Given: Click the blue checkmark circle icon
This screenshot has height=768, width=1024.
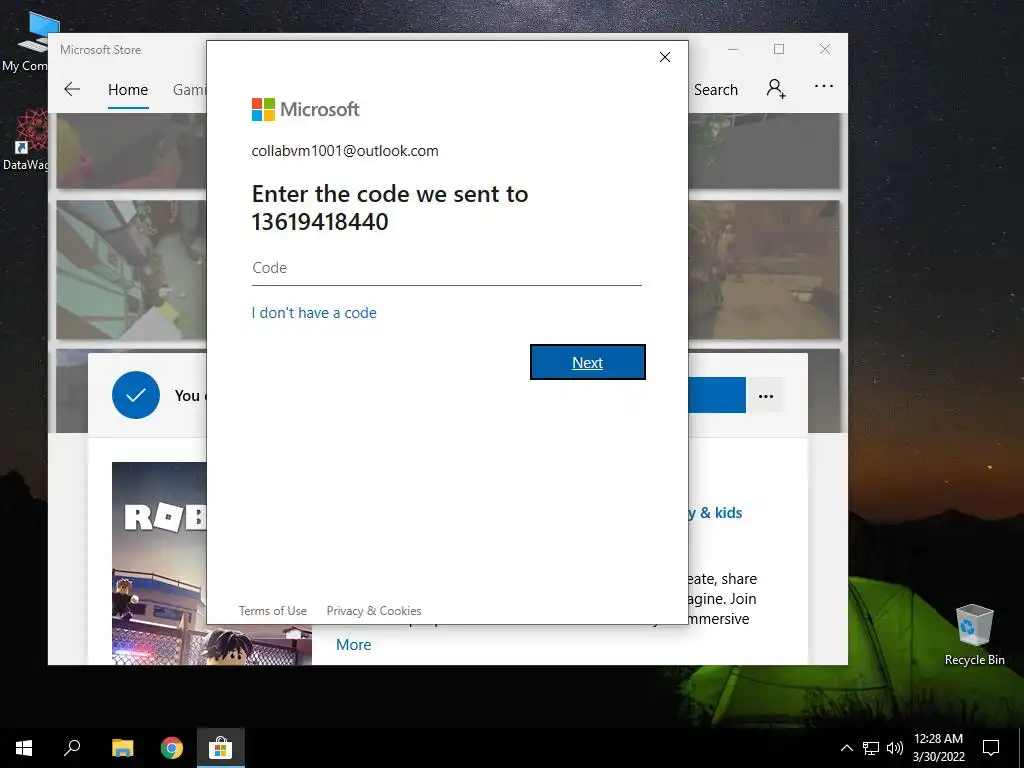Looking at the screenshot, I should [136, 395].
